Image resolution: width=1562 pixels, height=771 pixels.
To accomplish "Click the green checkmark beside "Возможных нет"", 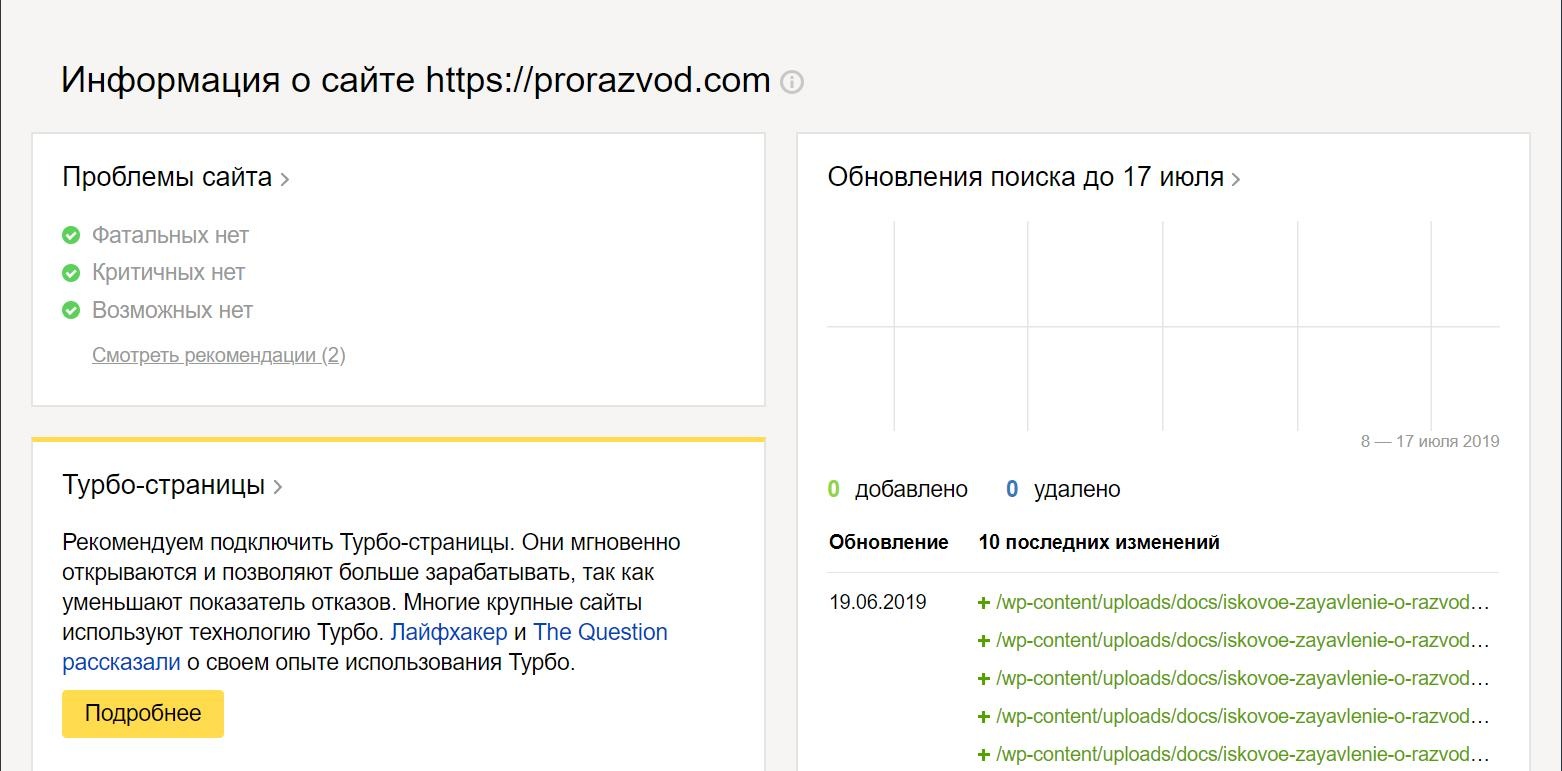I will (x=71, y=310).
